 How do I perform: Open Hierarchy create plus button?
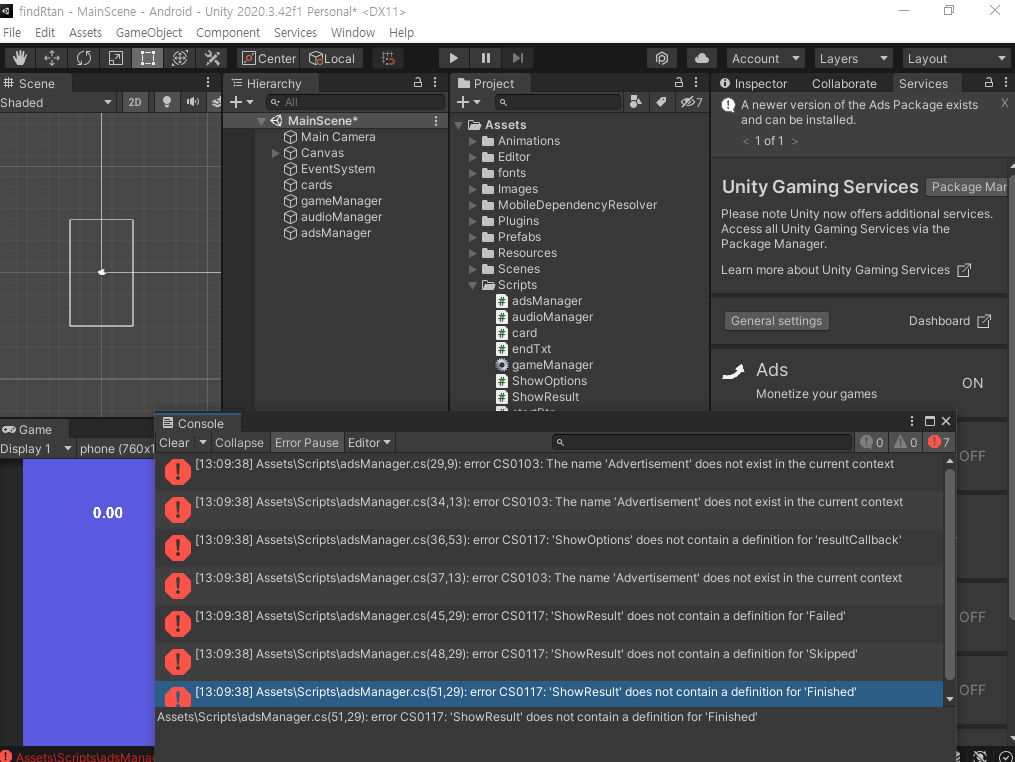coord(241,102)
